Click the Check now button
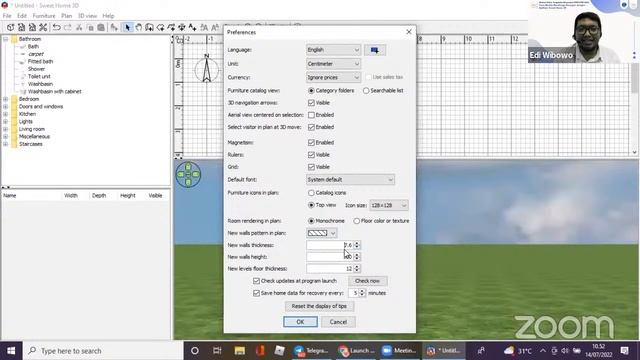 point(367,281)
